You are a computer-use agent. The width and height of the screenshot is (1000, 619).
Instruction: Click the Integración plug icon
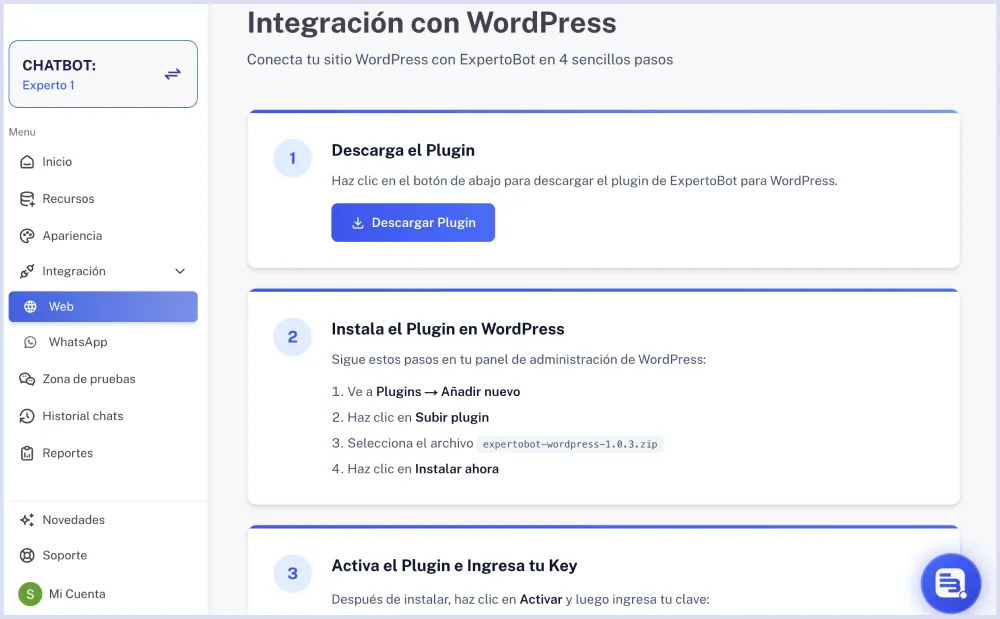point(27,272)
